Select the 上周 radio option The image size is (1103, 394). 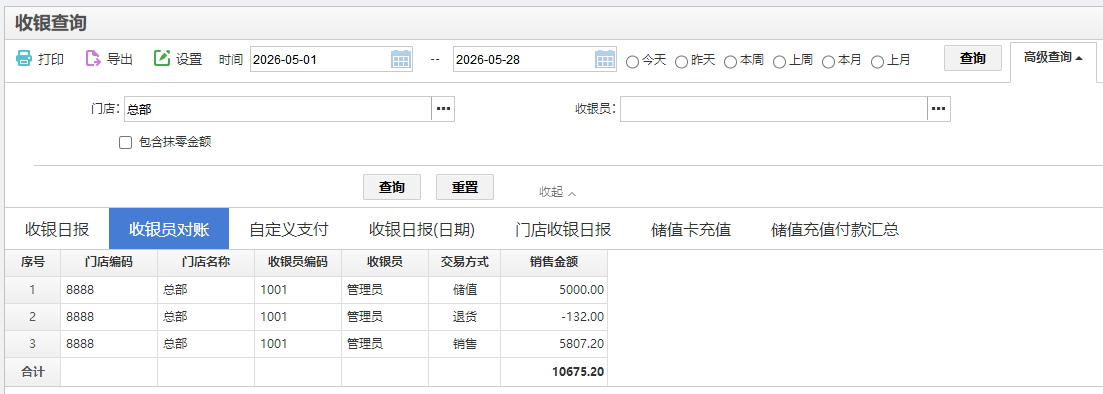point(779,62)
